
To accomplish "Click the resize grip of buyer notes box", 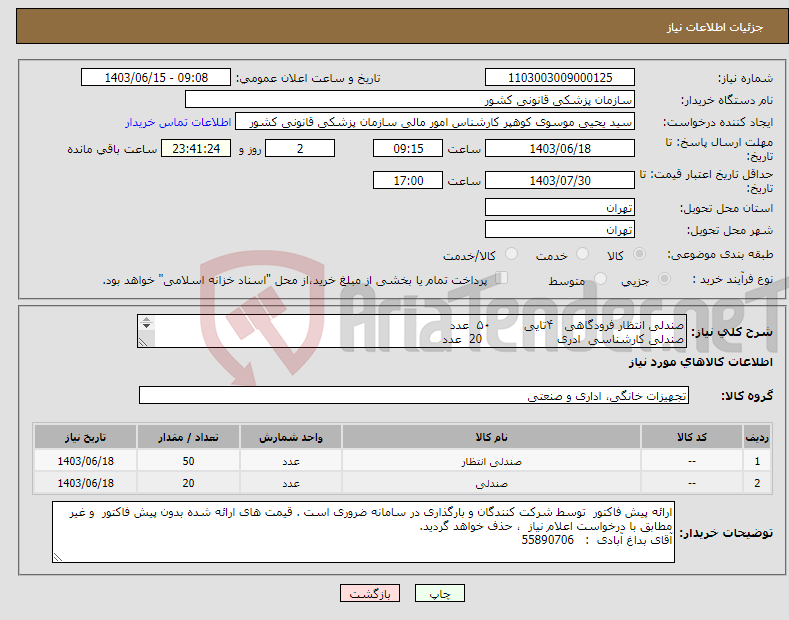I will coord(58,557).
